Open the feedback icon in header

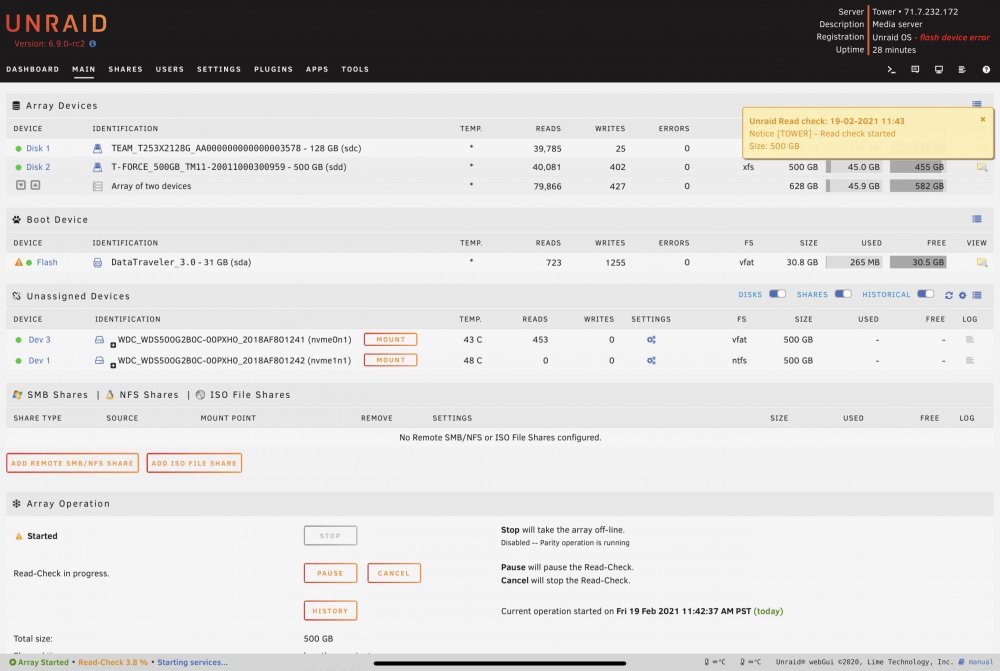(x=915, y=70)
